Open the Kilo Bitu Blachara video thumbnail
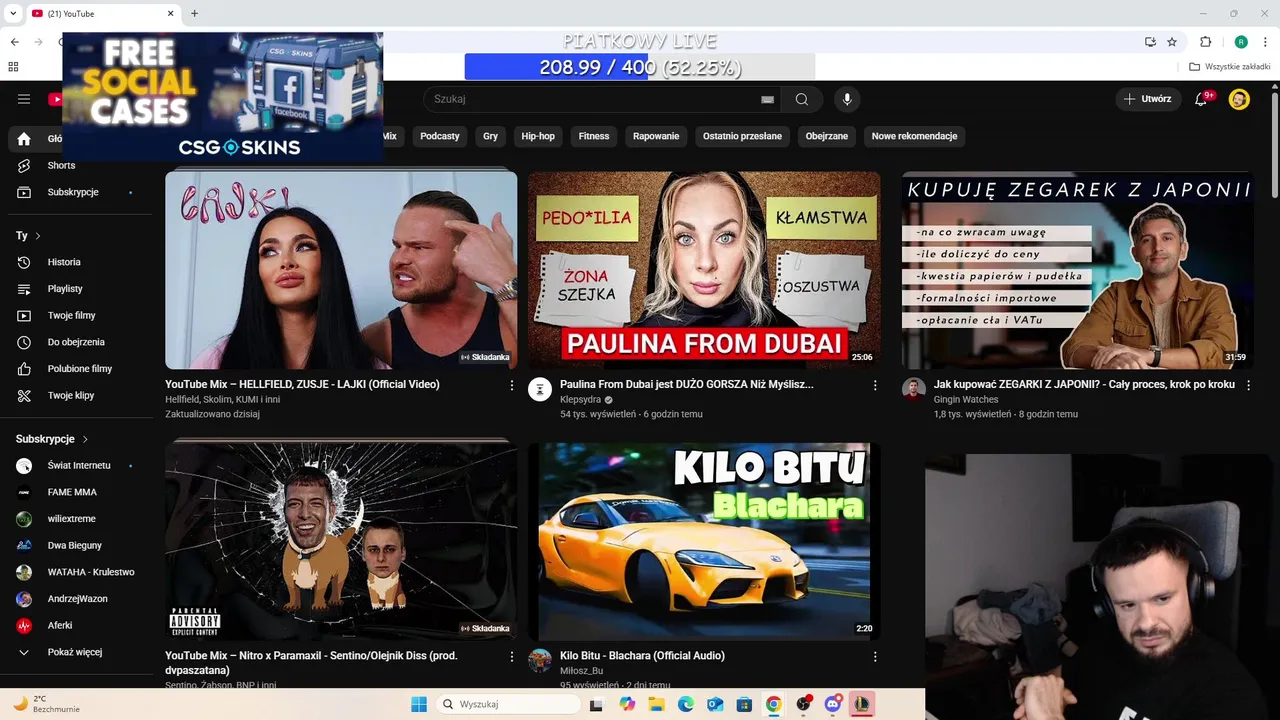This screenshot has height=720, width=1280. 704,541
